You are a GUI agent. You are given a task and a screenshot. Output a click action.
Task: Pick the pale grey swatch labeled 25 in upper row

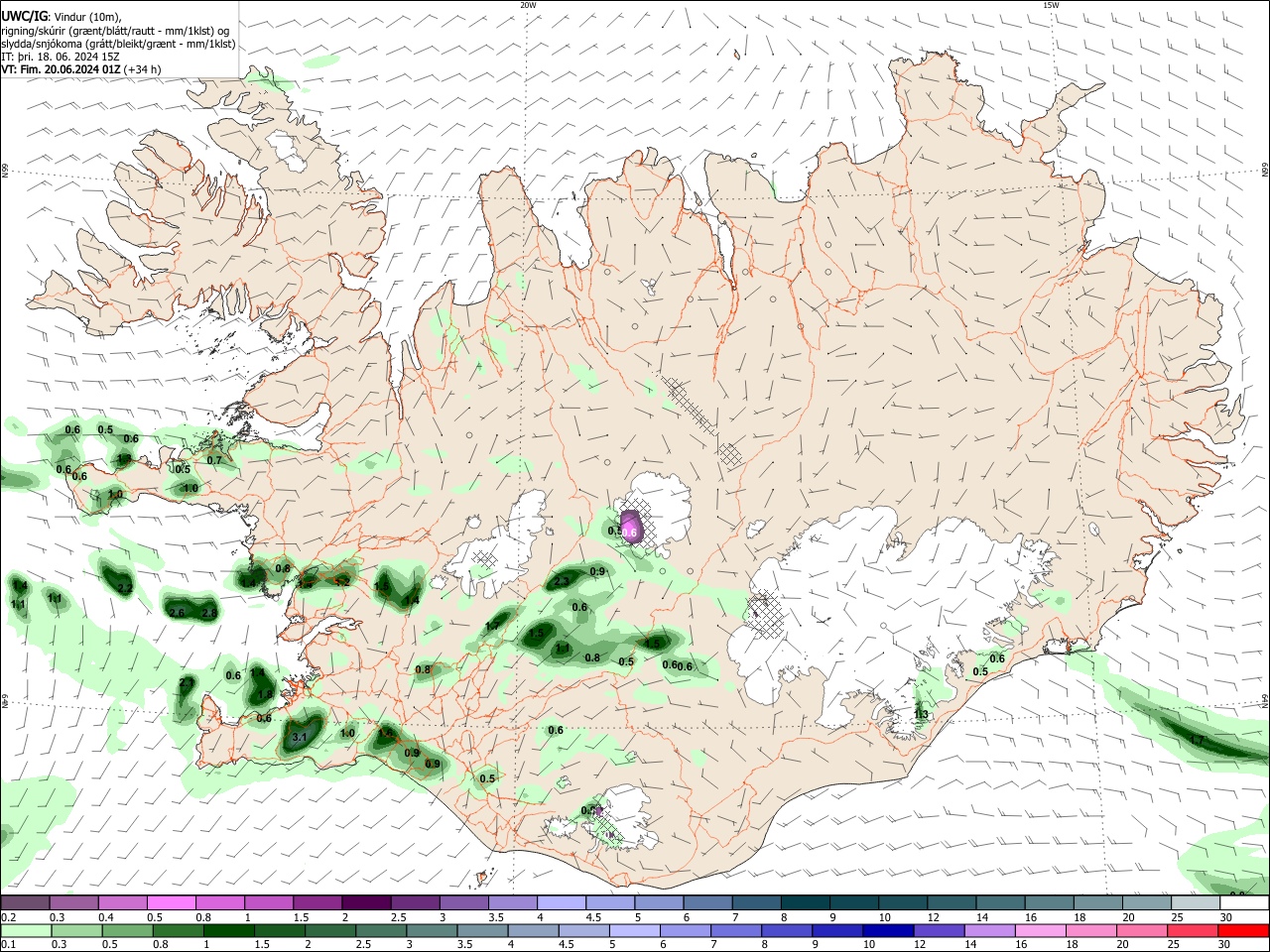tap(1196, 903)
